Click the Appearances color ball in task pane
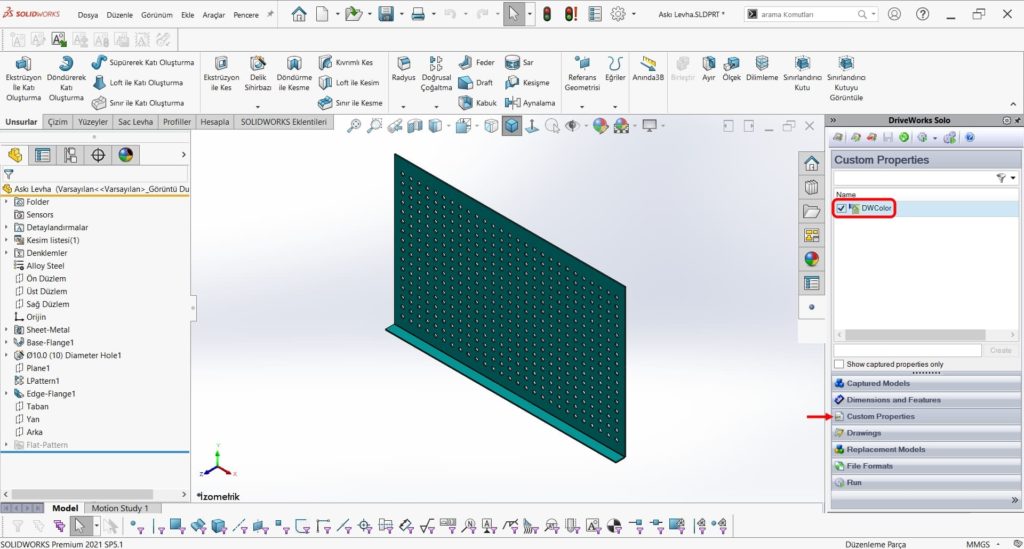Screen dimensions: 1024x549 click(x=811, y=259)
